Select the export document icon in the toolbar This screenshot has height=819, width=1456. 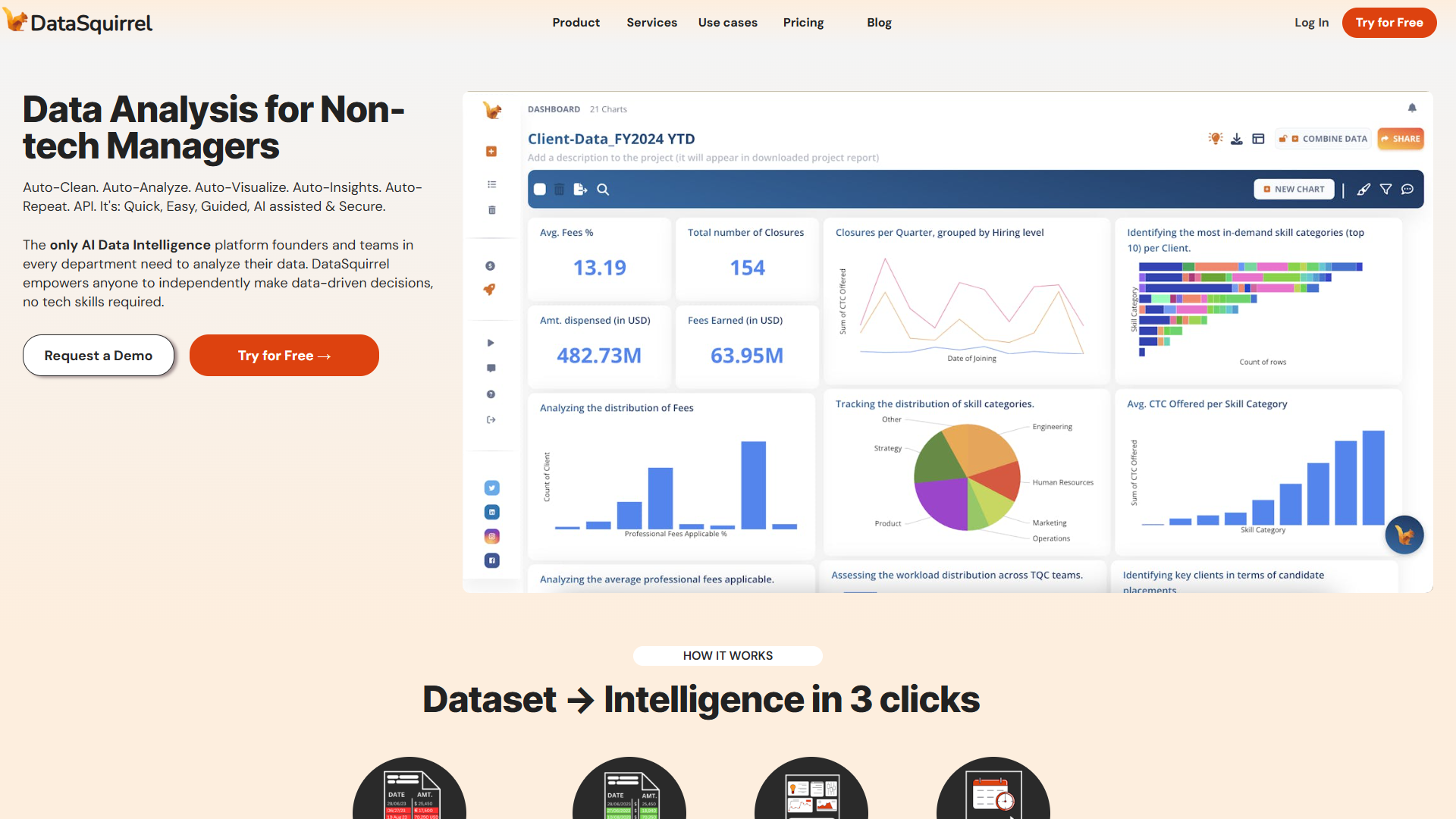580,190
